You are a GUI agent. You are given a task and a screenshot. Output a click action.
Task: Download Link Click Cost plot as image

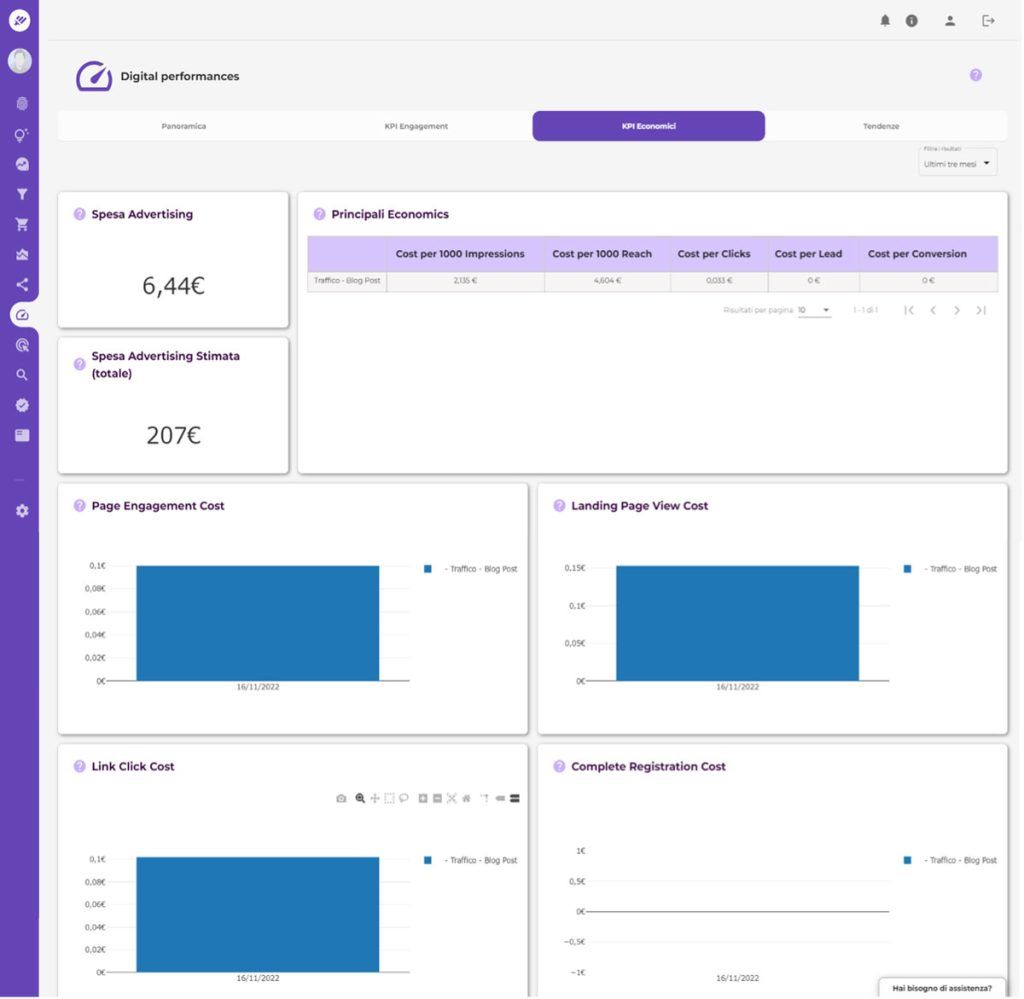[341, 799]
